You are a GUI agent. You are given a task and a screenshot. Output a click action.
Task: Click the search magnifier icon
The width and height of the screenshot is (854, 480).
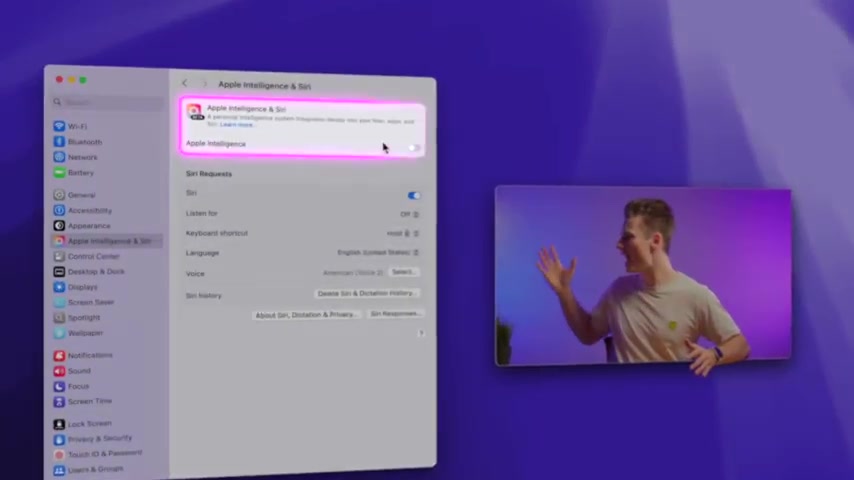pos(57,102)
